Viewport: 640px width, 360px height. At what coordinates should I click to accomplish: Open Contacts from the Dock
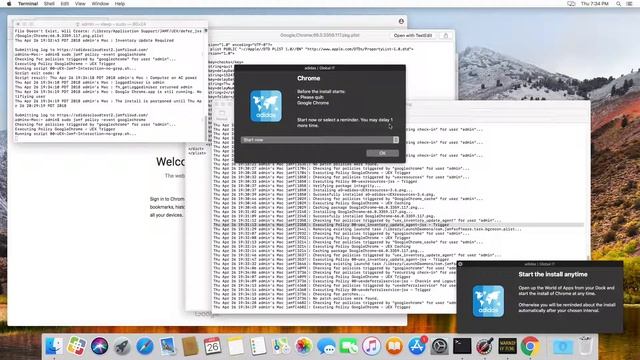[190, 347]
